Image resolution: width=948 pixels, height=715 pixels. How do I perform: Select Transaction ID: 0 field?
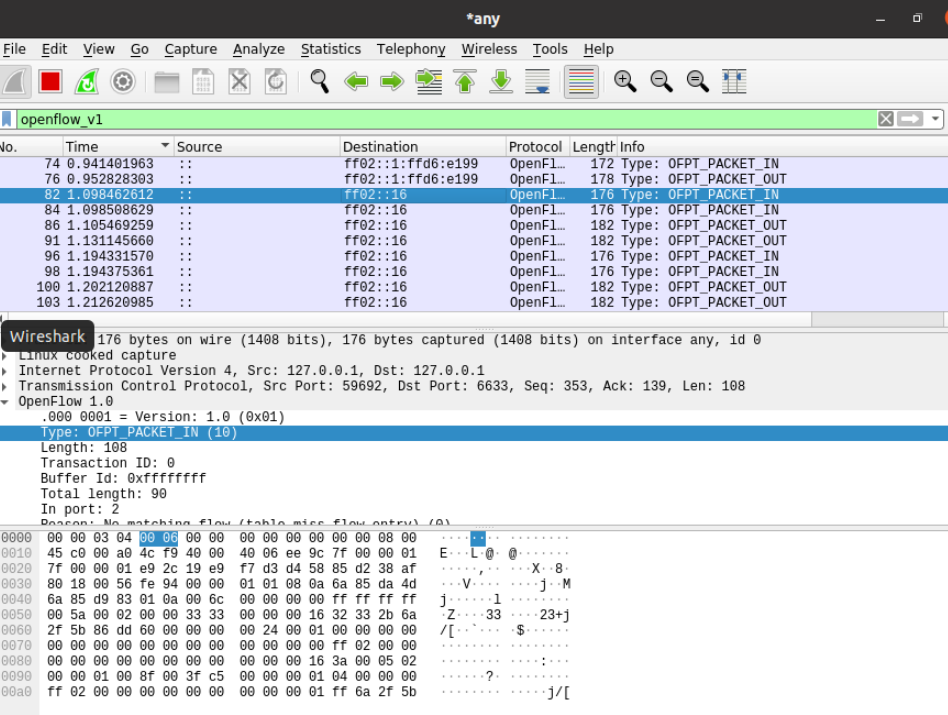tap(474, 463)
